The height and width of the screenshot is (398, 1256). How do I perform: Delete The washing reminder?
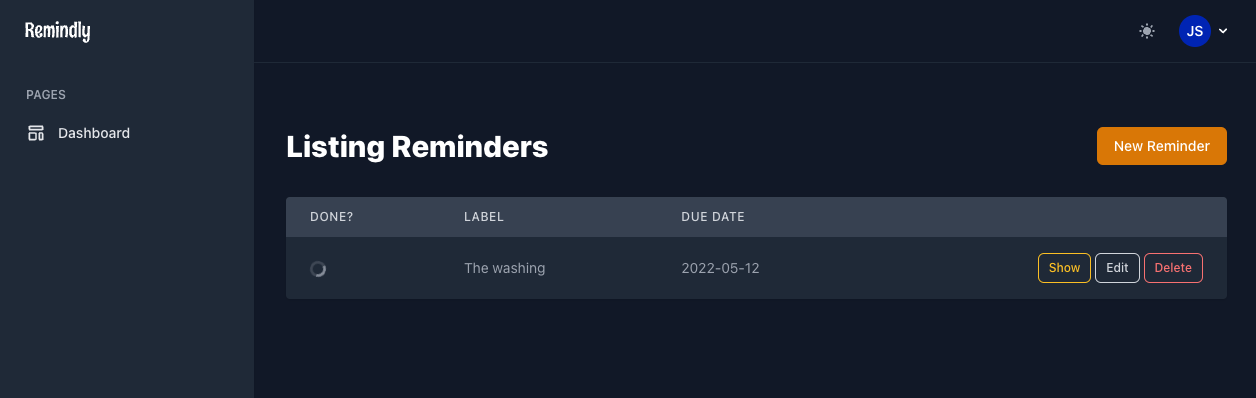pyautogui.click(x=1173, y=268)
